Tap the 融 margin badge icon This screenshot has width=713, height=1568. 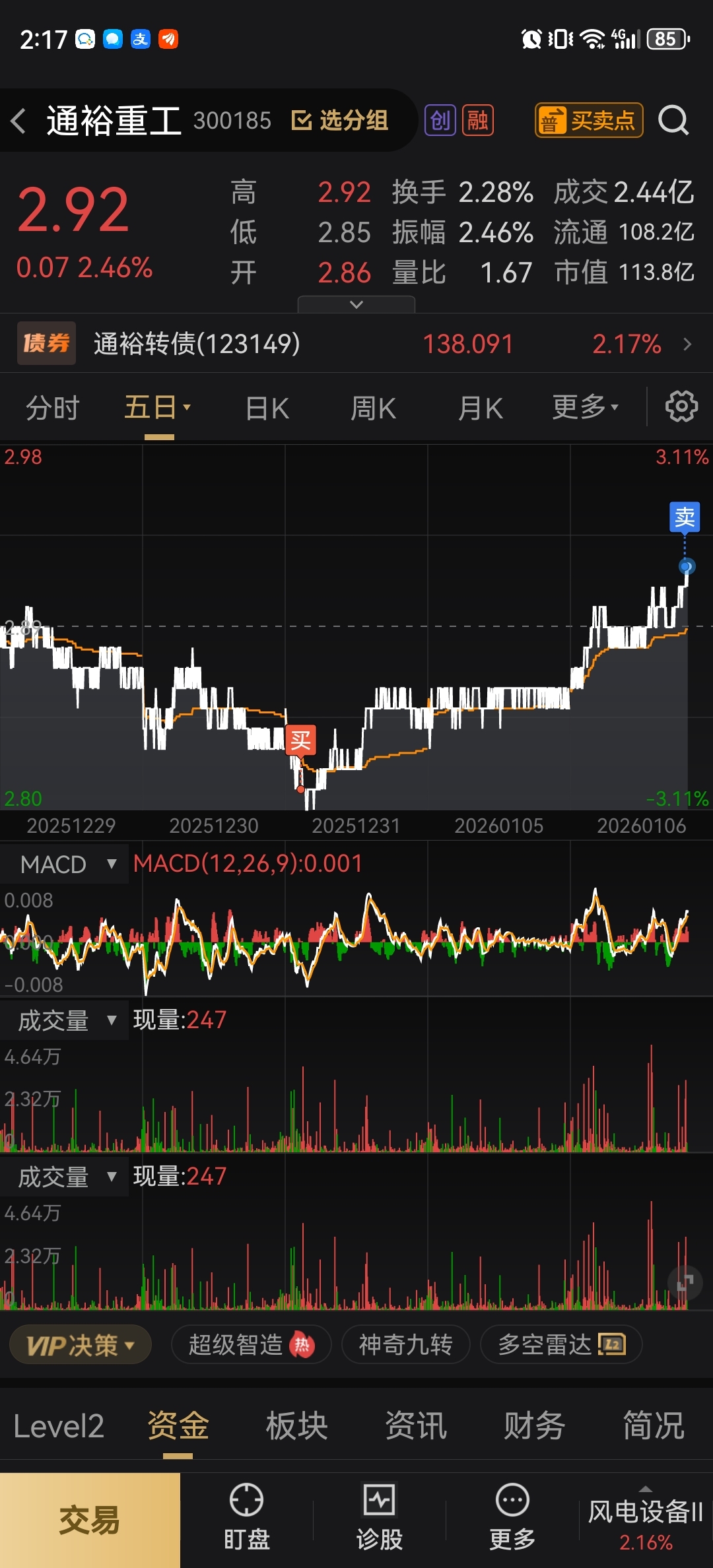point(478,120)
